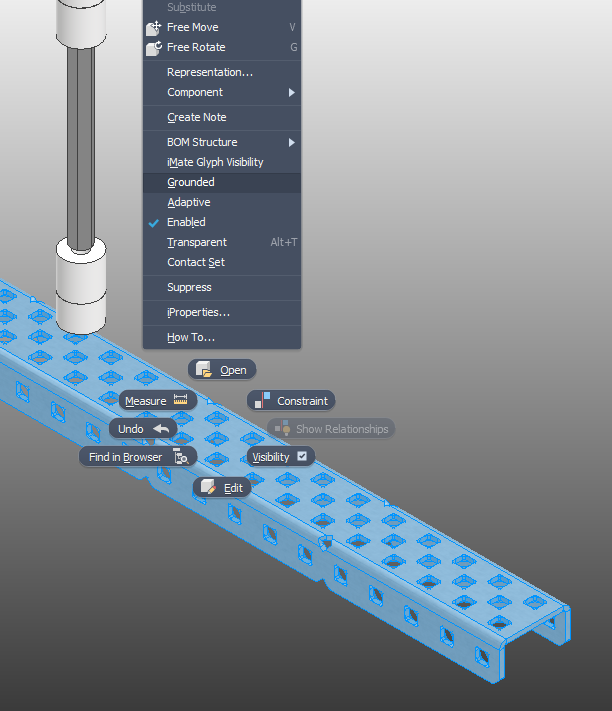Open the Representation... dialog entry
The image size is (612, 711).
222,72
